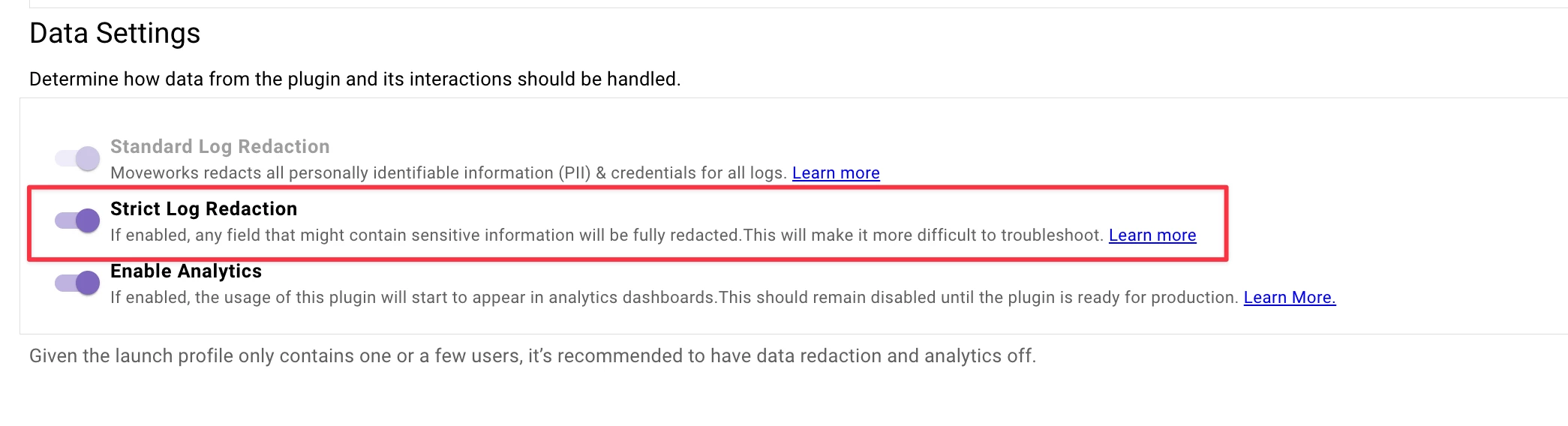The width and height of the screenshot is (1568, 426).
Task: Open Learn more link for Standard Log Redaction
Action: 836,173
